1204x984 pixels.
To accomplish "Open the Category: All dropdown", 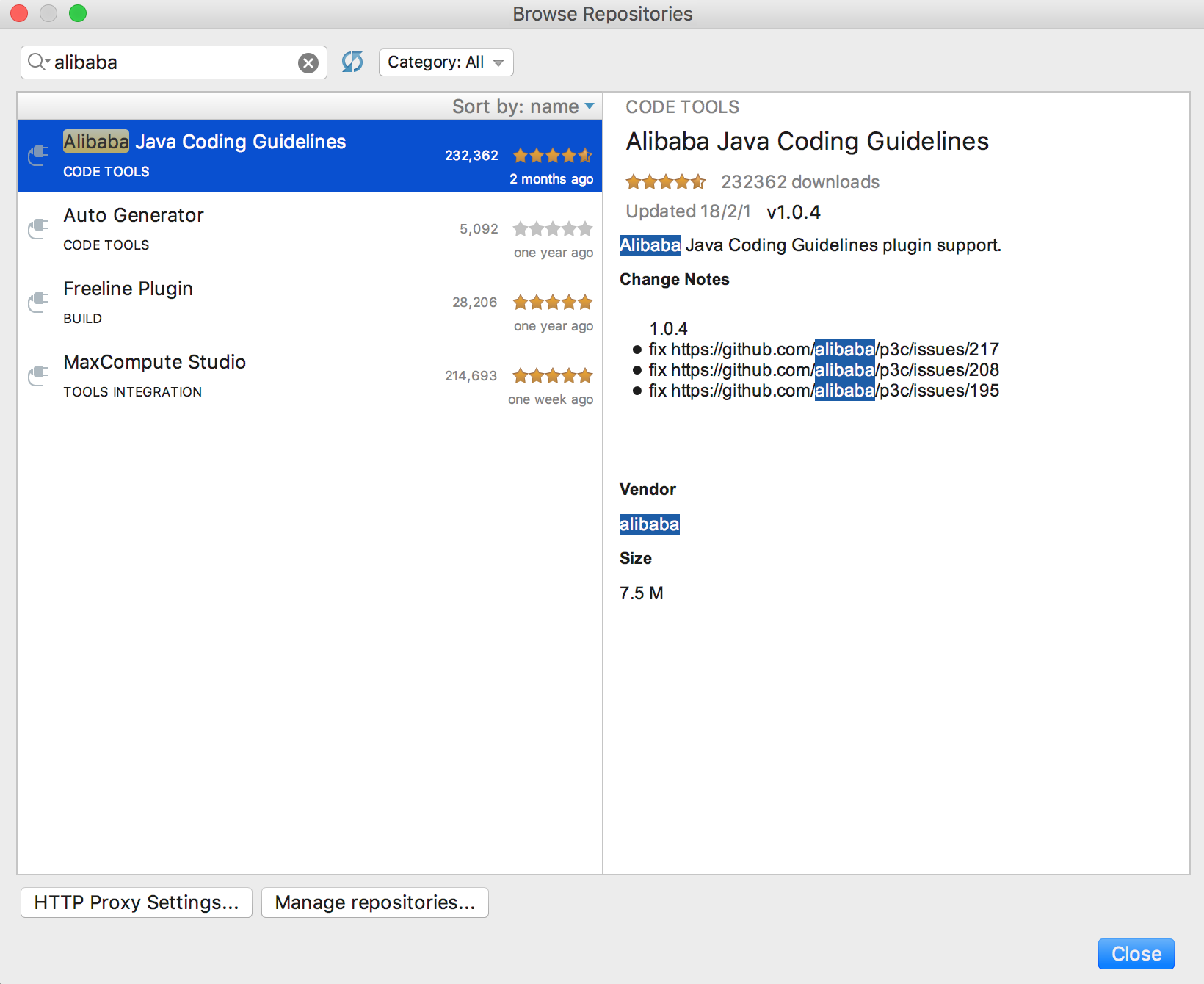I will point(446,62).
